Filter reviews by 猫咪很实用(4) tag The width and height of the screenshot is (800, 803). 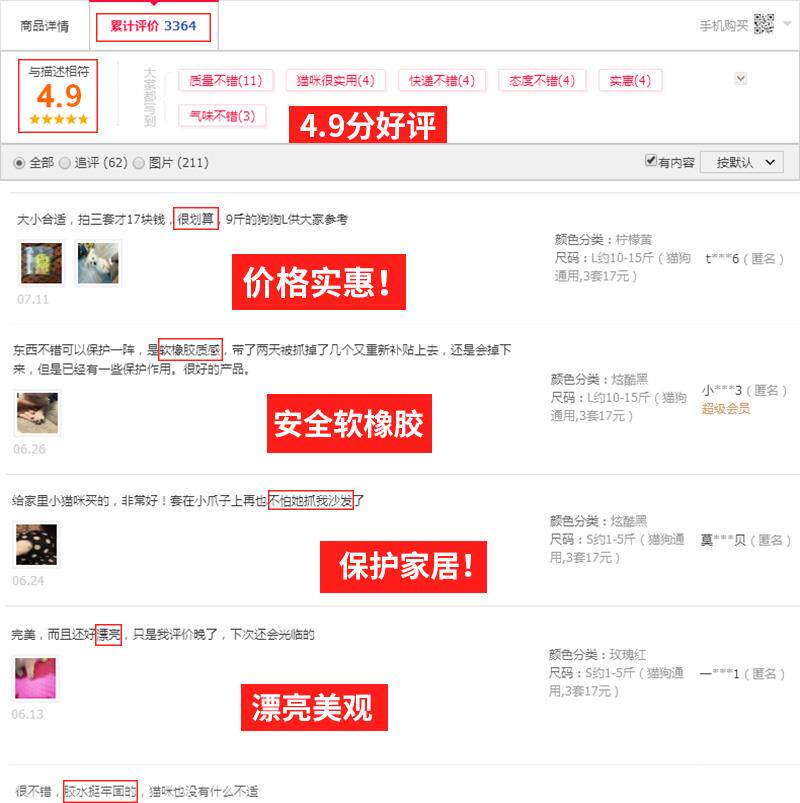(335, 80)
